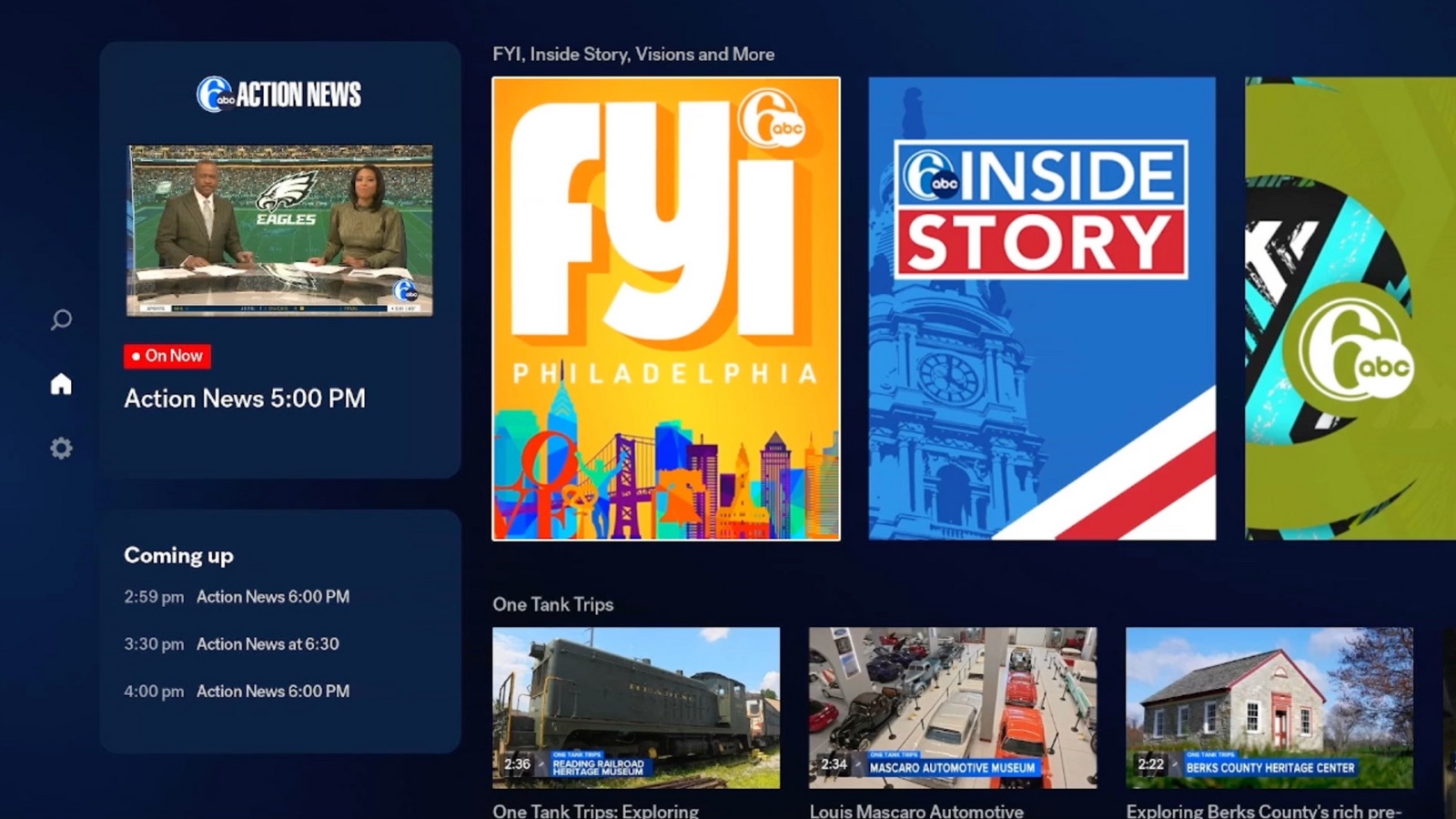The image size is (1456, 819).
Task: Open 'One Tank Trips: Exploring' video title
Action: (x=596, y=810)
